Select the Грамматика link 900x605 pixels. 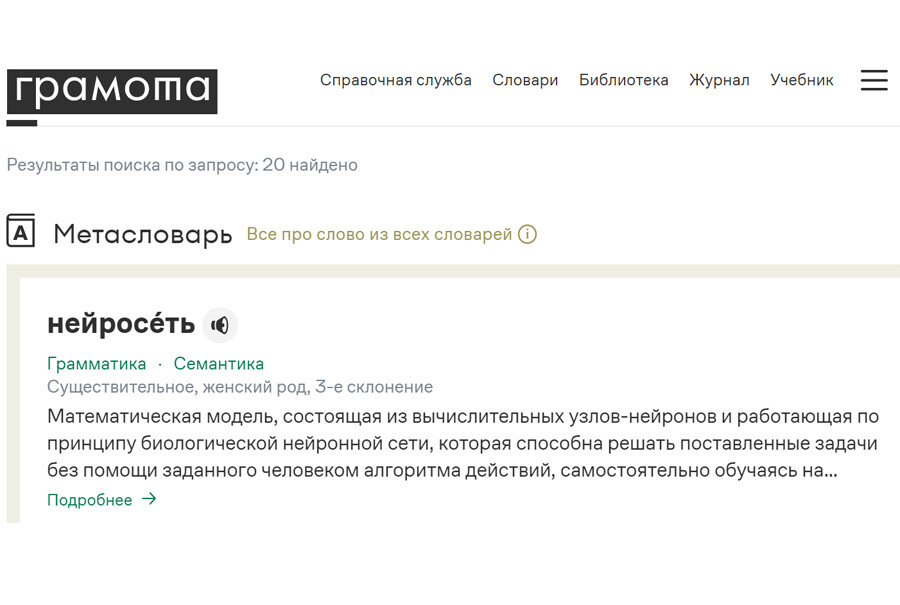coord(96,364)
